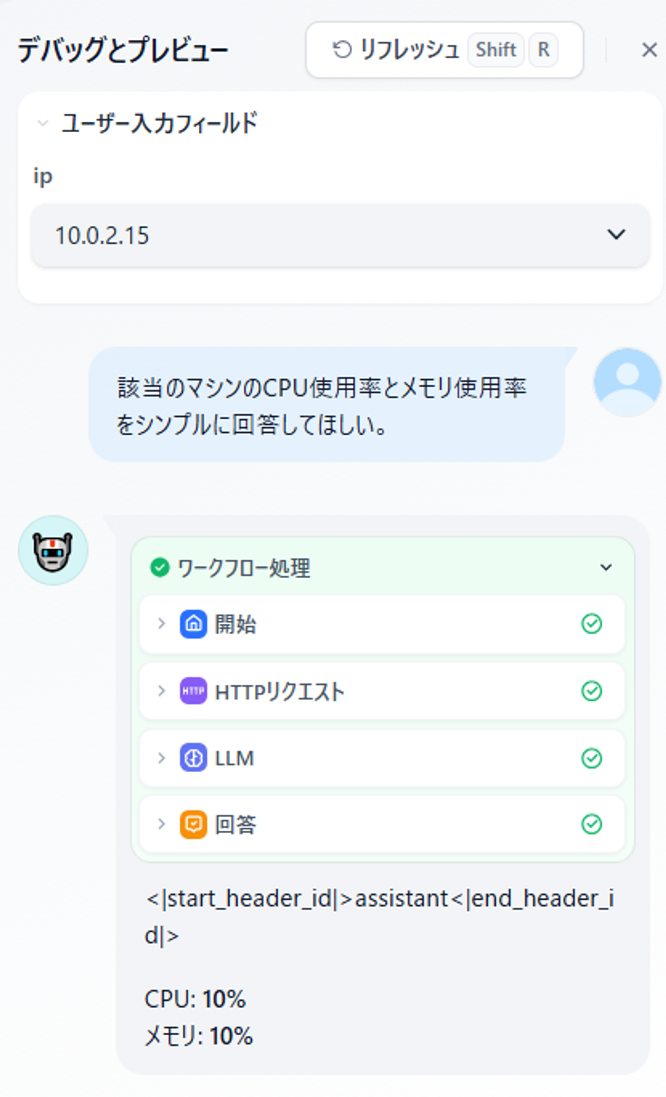Click the purple HTTP request icon
Screen dimensions: 666x1097
(x=194, y=691)
